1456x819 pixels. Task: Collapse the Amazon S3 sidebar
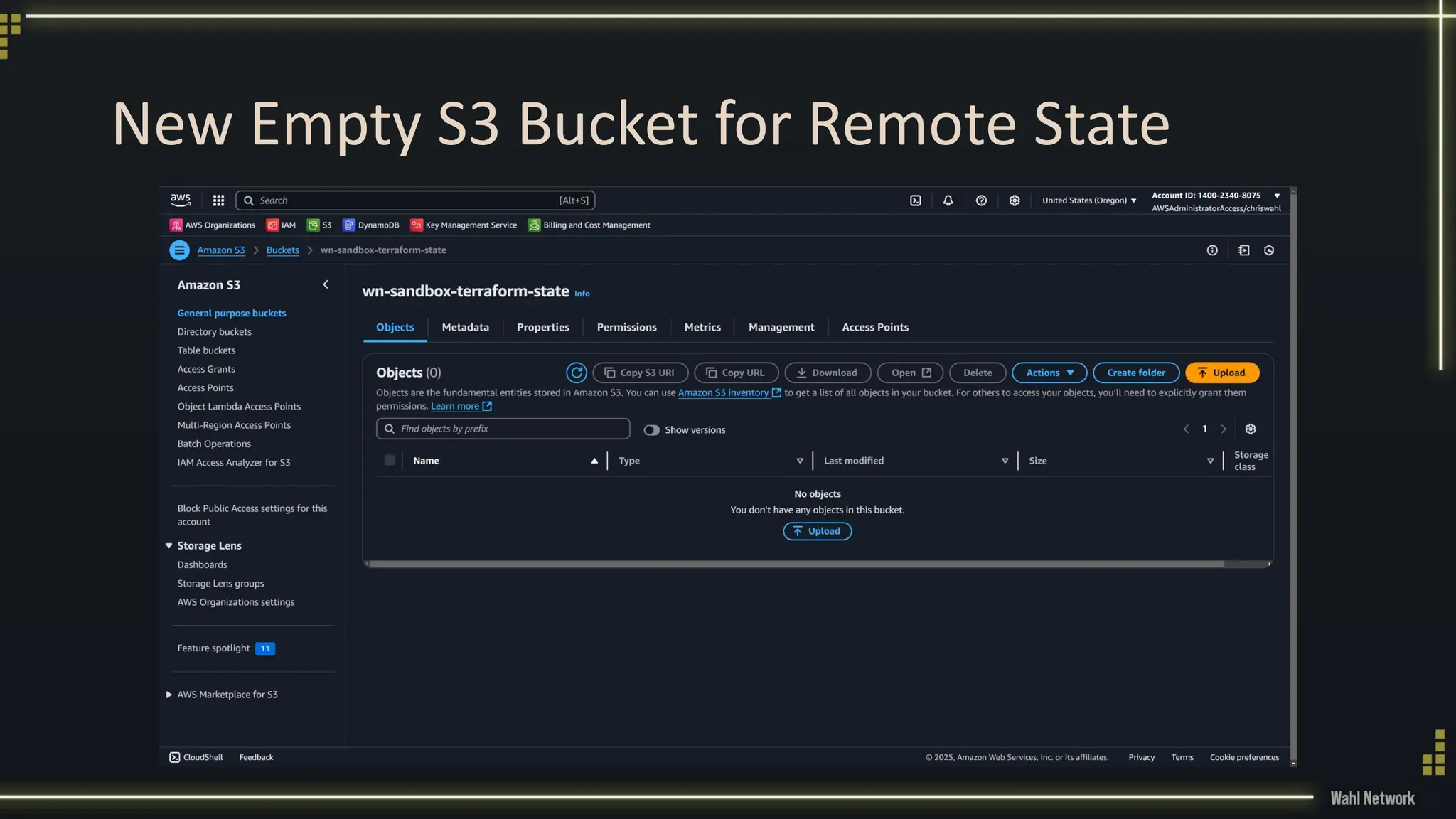pos(326,284)
